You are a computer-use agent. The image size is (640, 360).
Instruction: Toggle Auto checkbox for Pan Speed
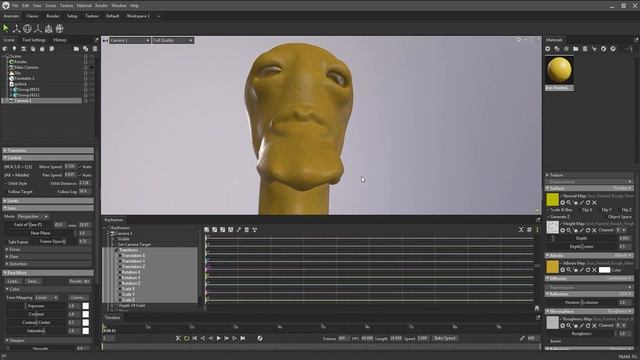pos(80,175)
